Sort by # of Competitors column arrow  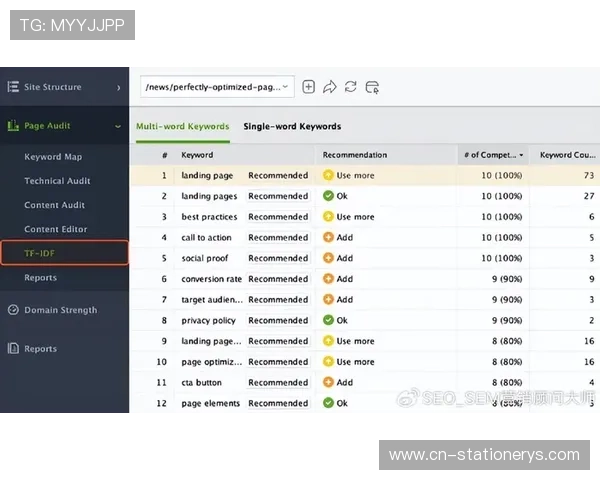click(x=521, y=156)
